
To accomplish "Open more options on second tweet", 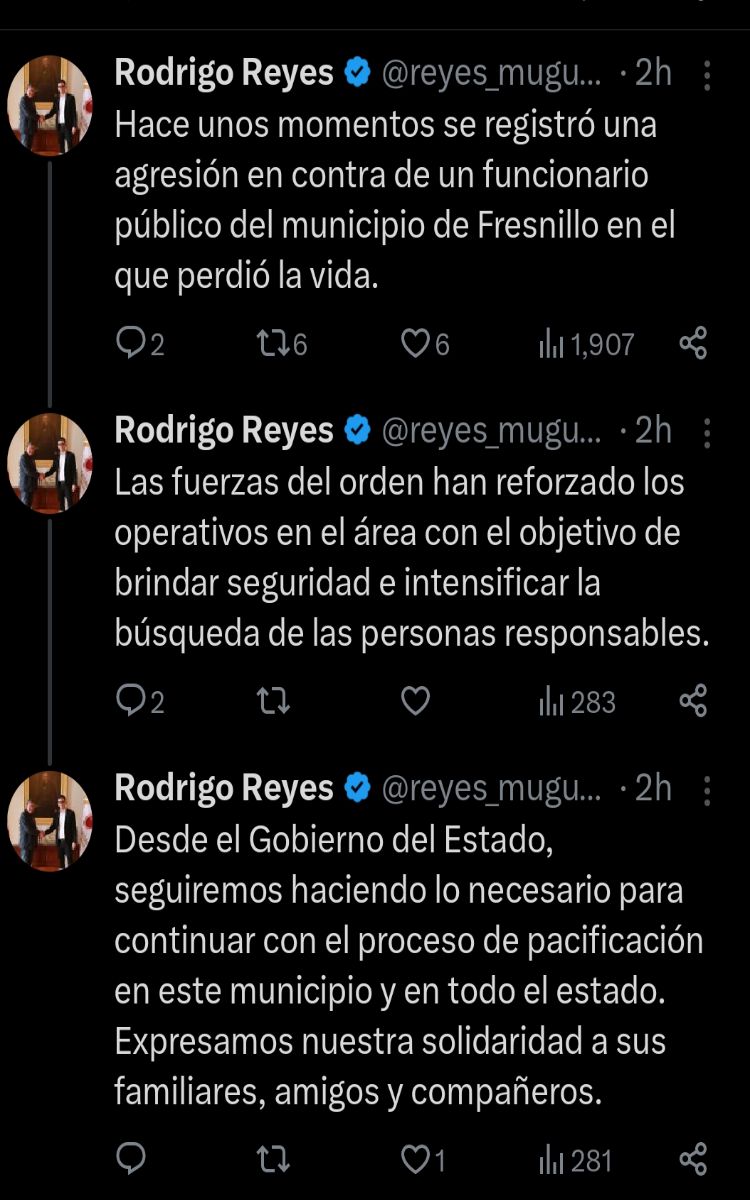I will (x=708, y=433).
